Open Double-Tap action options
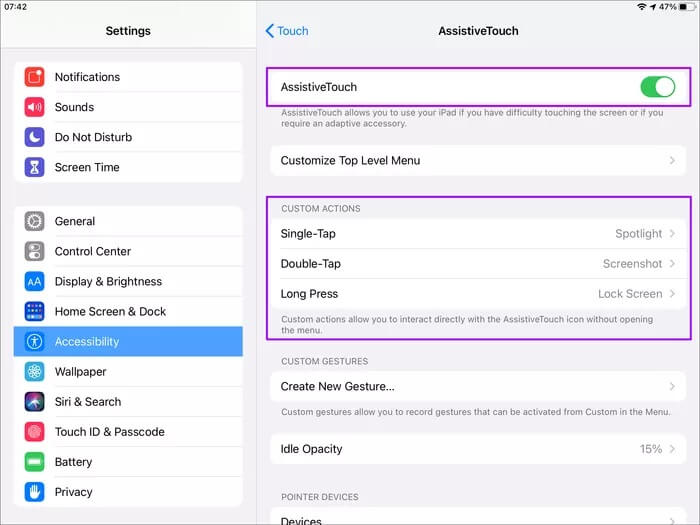Viewport: 700px width, 525px height. click(478, 264)
